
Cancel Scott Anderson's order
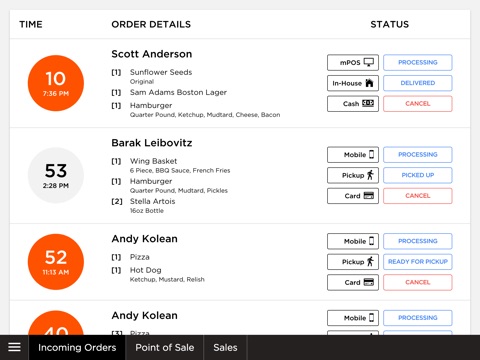(x=418, y=104)
